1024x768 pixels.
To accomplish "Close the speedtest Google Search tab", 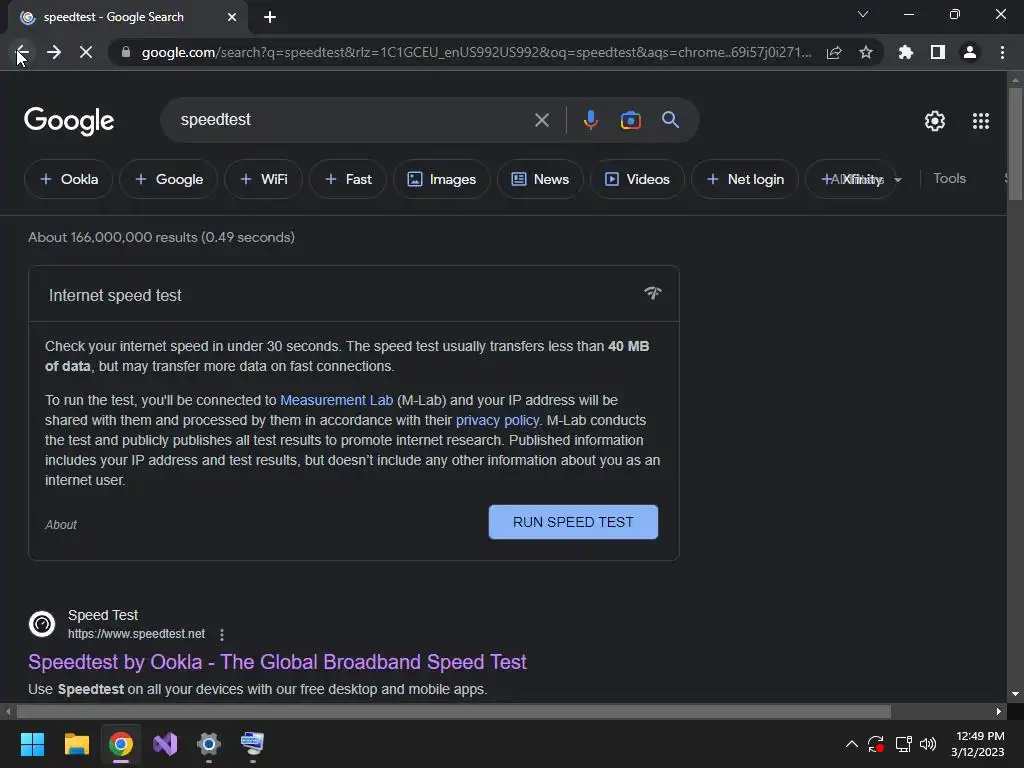I will pos(232,17).
